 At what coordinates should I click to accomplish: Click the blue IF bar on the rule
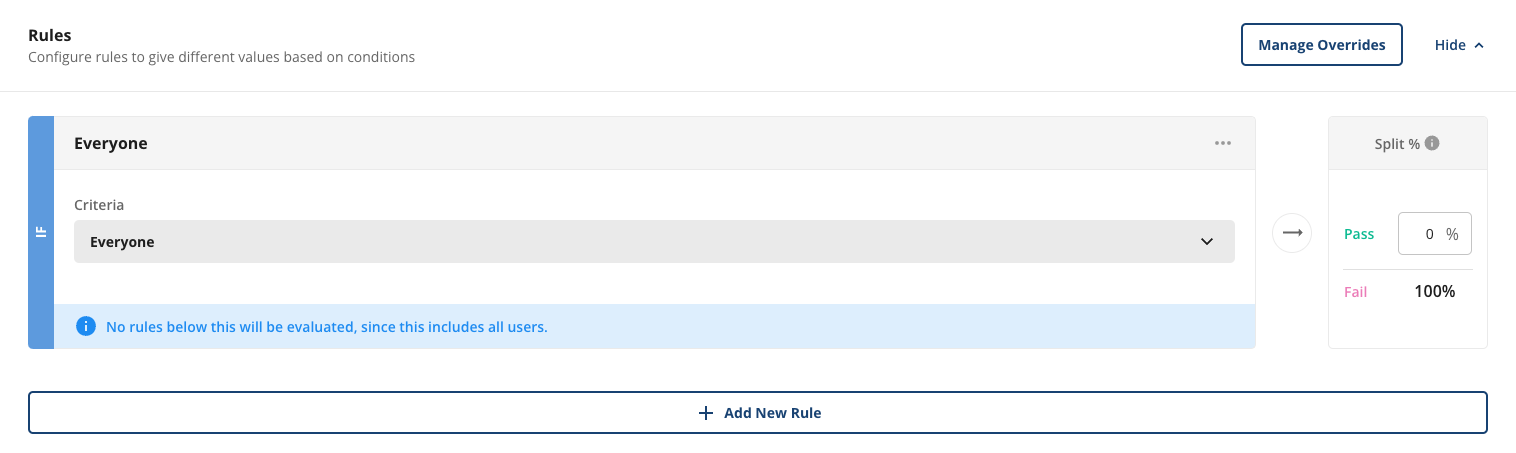(41, 232)
